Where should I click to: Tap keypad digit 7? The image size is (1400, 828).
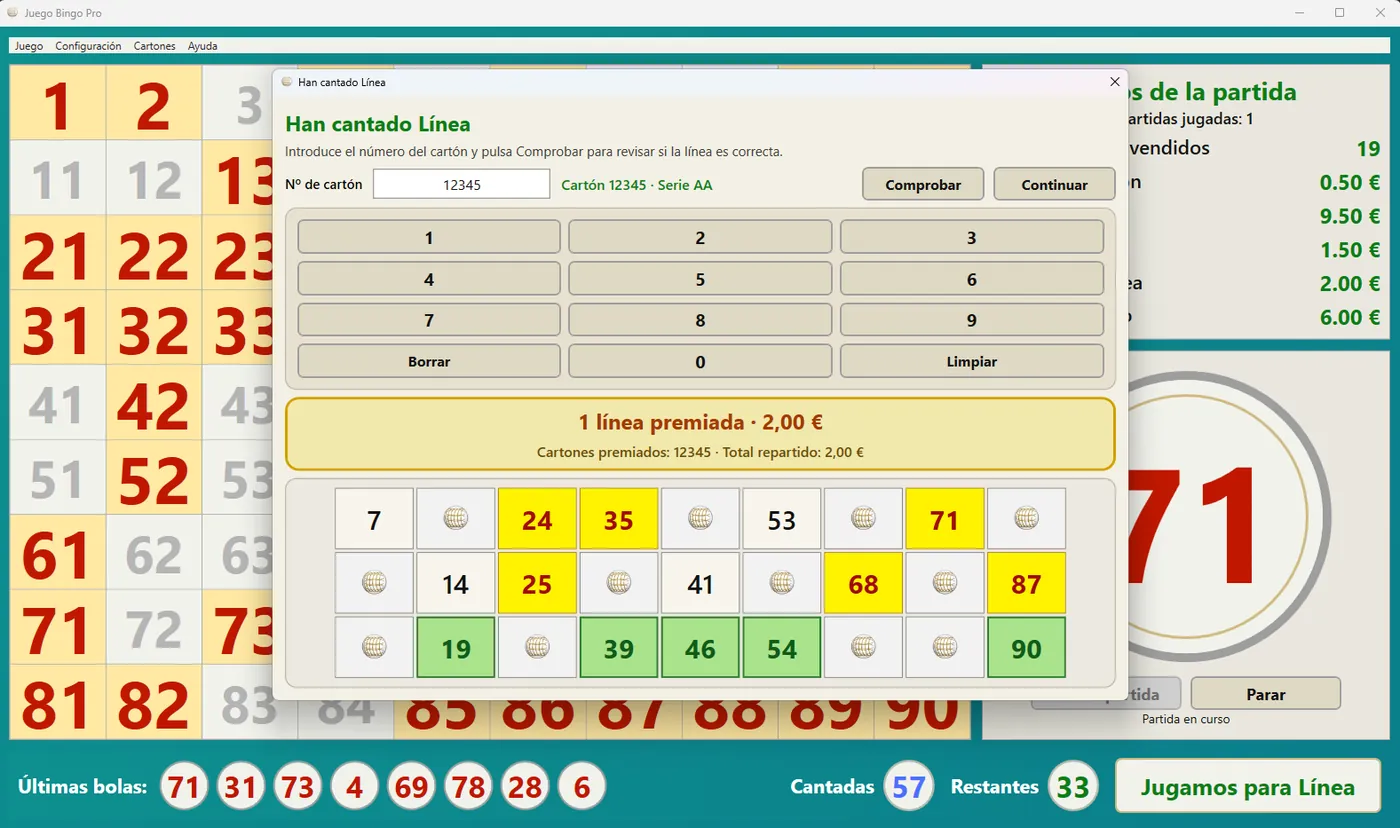(429, 320)
